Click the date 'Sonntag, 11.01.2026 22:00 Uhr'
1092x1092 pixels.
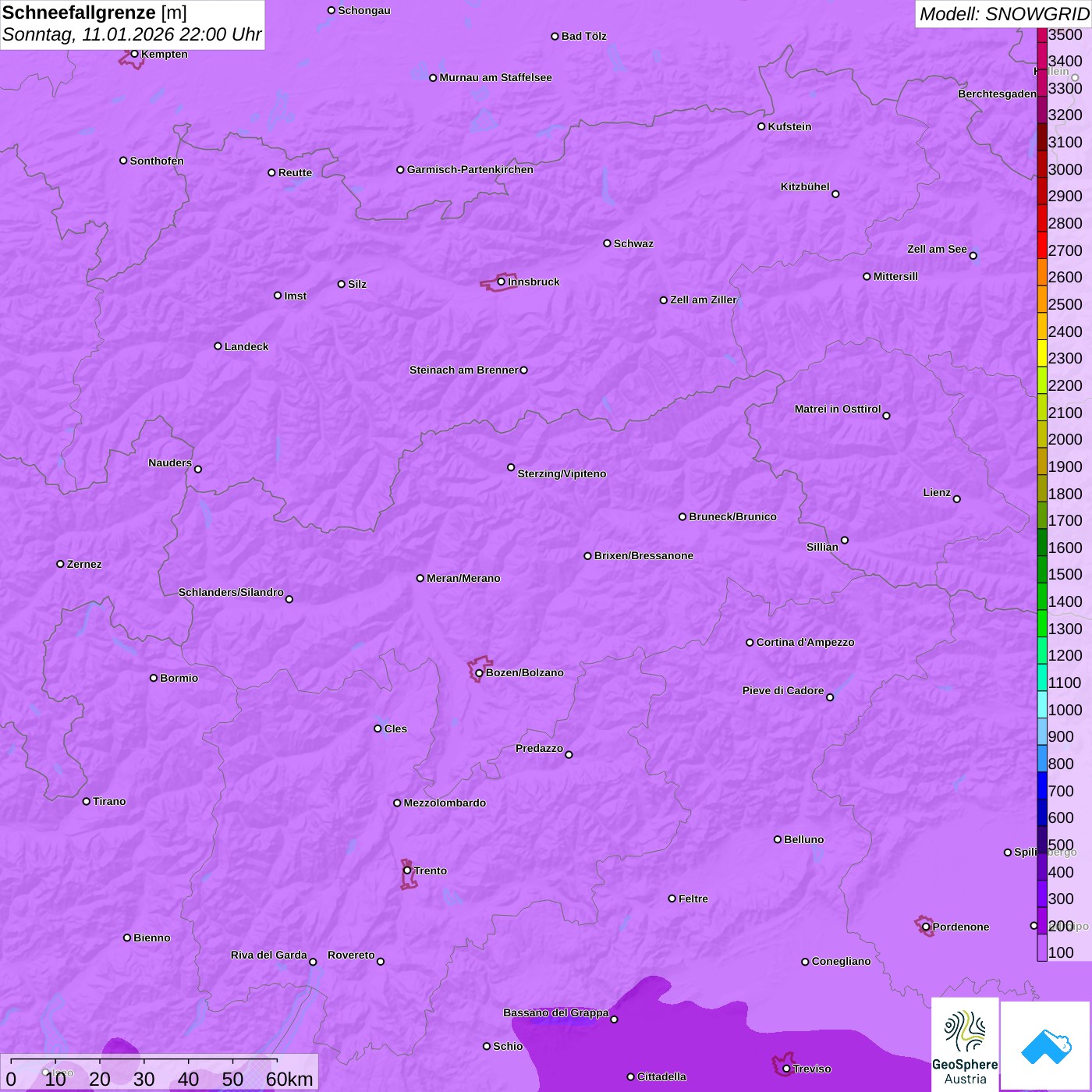click(x=132, y=34)
